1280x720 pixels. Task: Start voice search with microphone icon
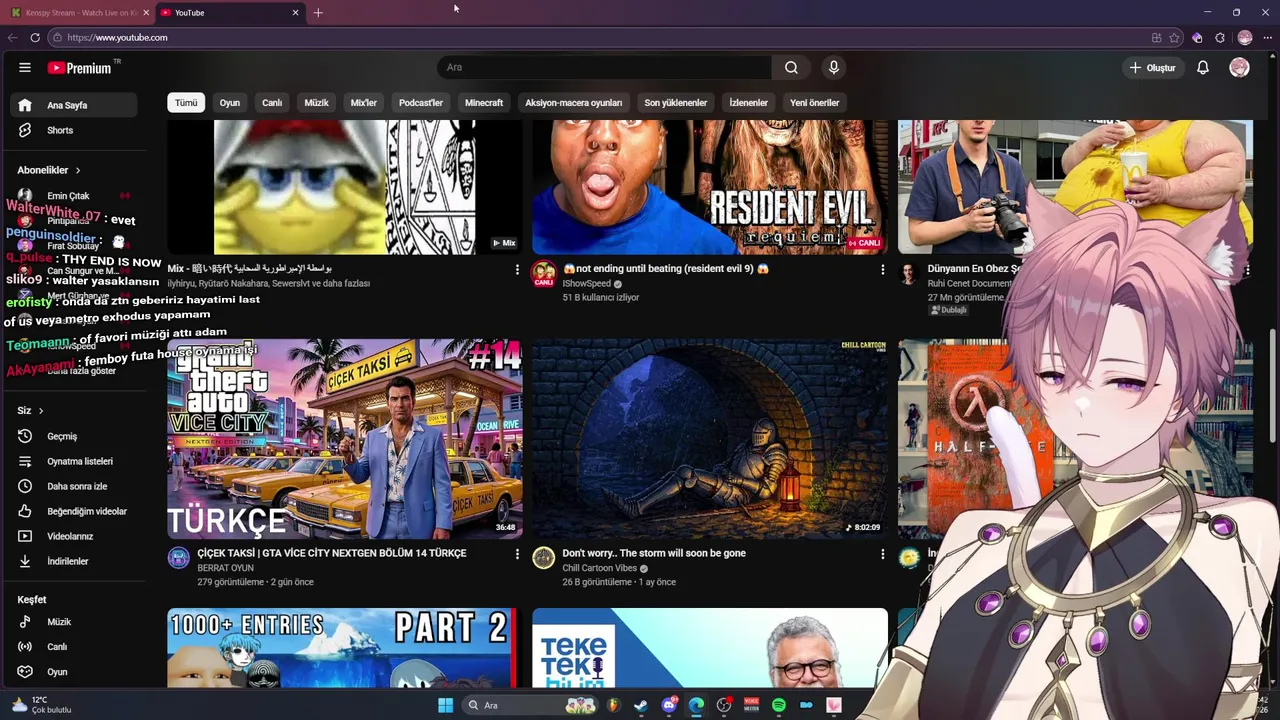834,68
